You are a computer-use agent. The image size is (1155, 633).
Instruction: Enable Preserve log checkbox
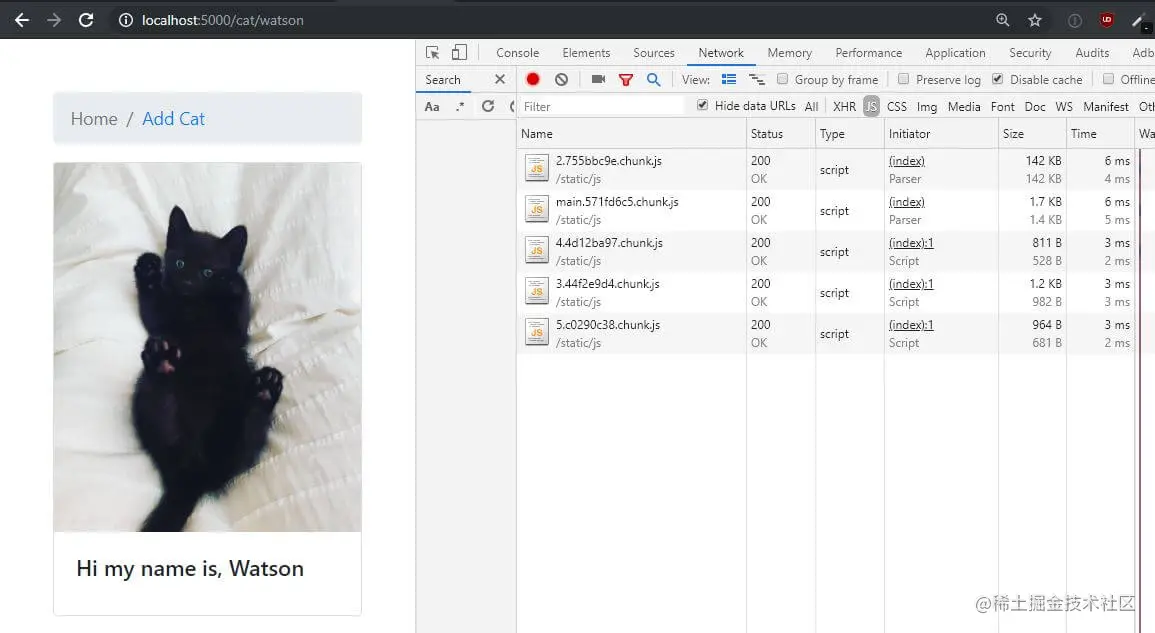[x=904, y=79]
